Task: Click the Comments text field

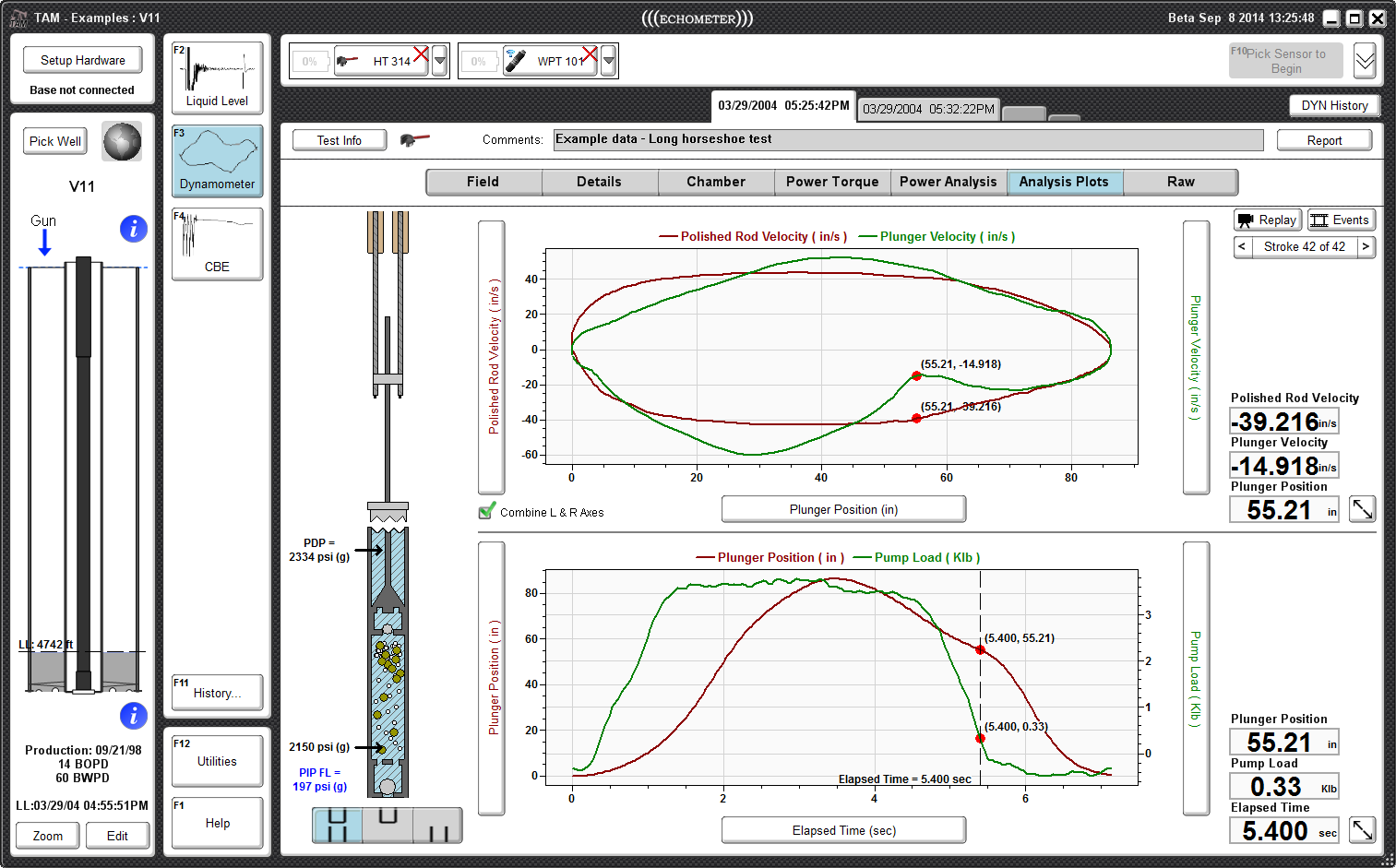Action: point(907,139)
